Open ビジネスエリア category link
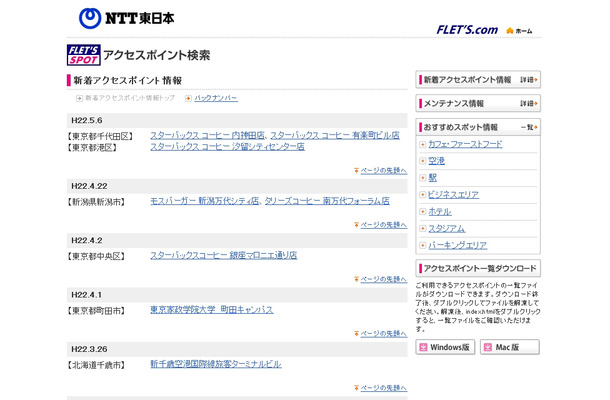This screenshot has width=610, height=400. coord(454,195)
